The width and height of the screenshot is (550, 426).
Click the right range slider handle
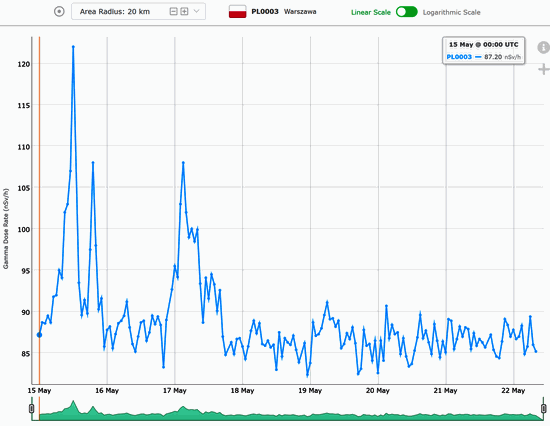pyautogui.click(x=544, y=408)
